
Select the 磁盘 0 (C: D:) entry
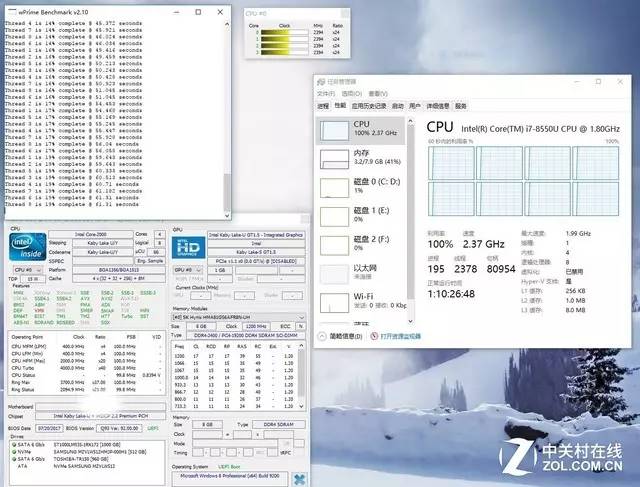(360, 188)
